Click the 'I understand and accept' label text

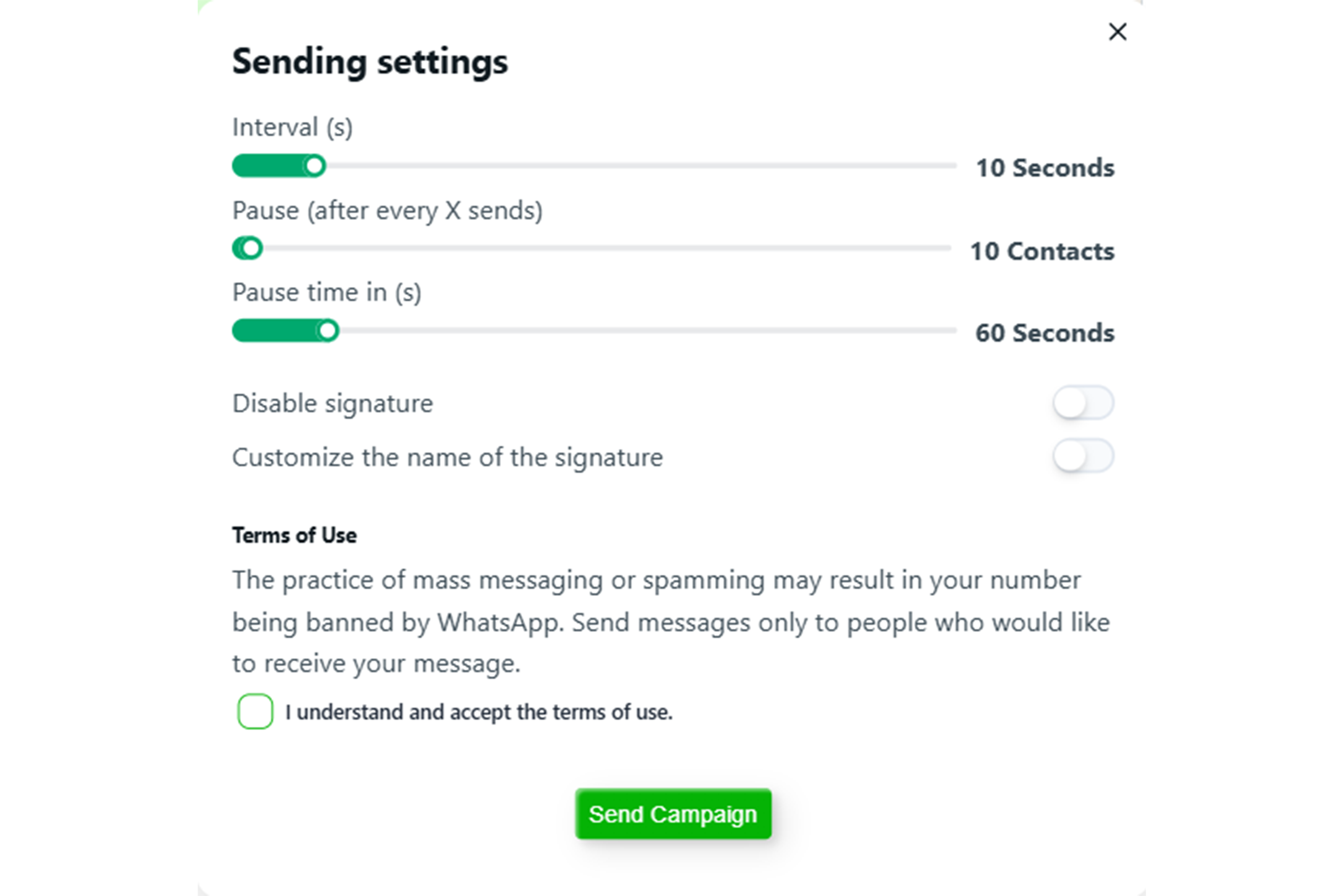(479, 712)
